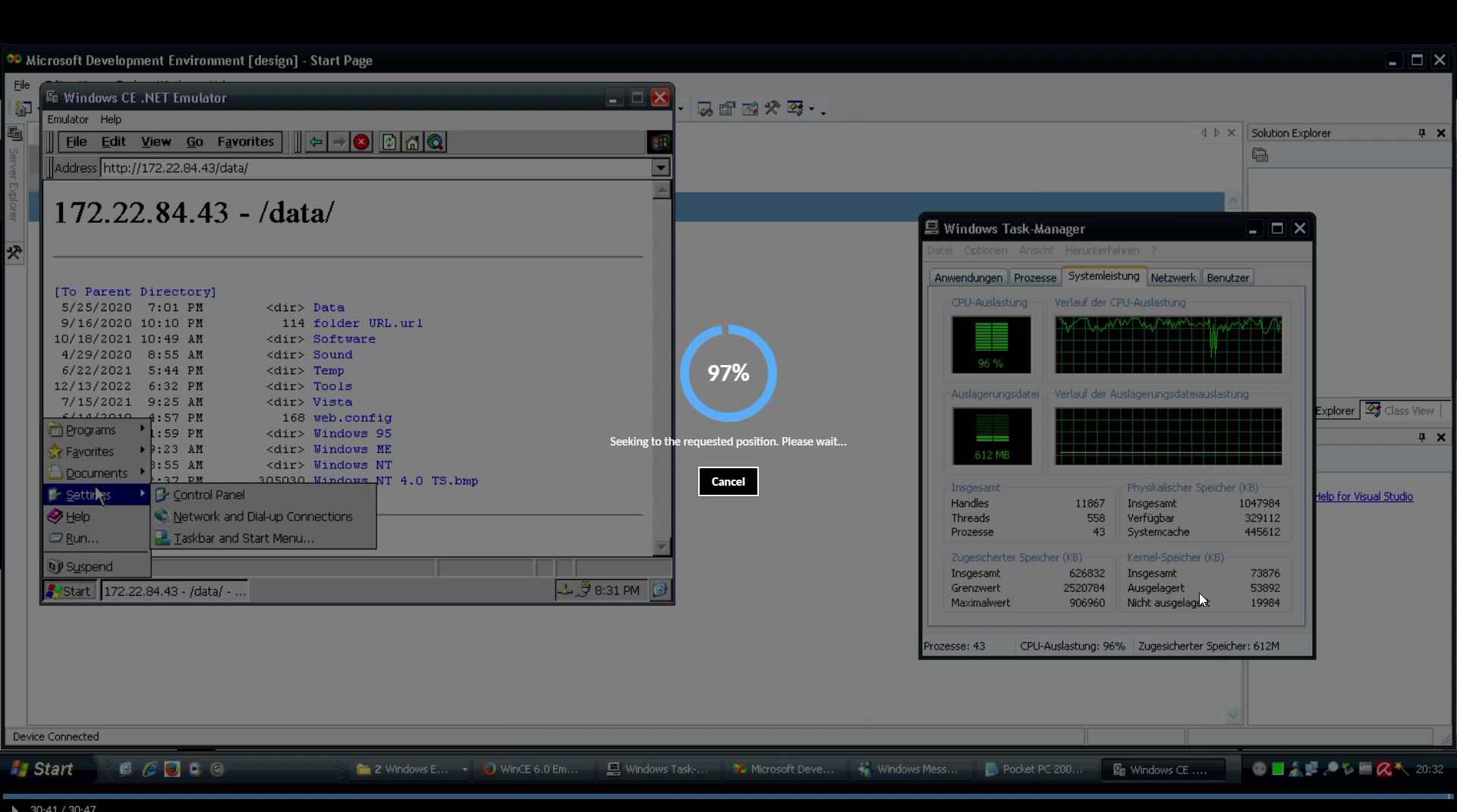Image resolution: width=1457 pixels, height=812 pixels.
Task: Click the network connection icon in CE tray
Action: point(565,590)
